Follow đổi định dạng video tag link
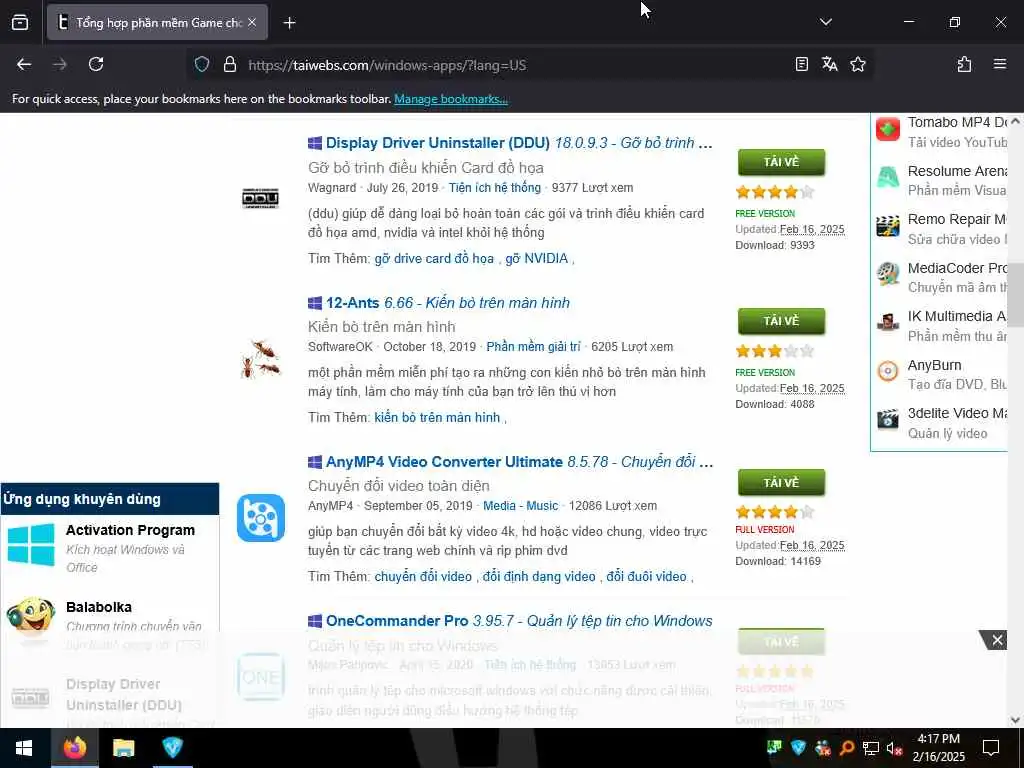Viewport: 1024px width, 768px height. (539, 577)
